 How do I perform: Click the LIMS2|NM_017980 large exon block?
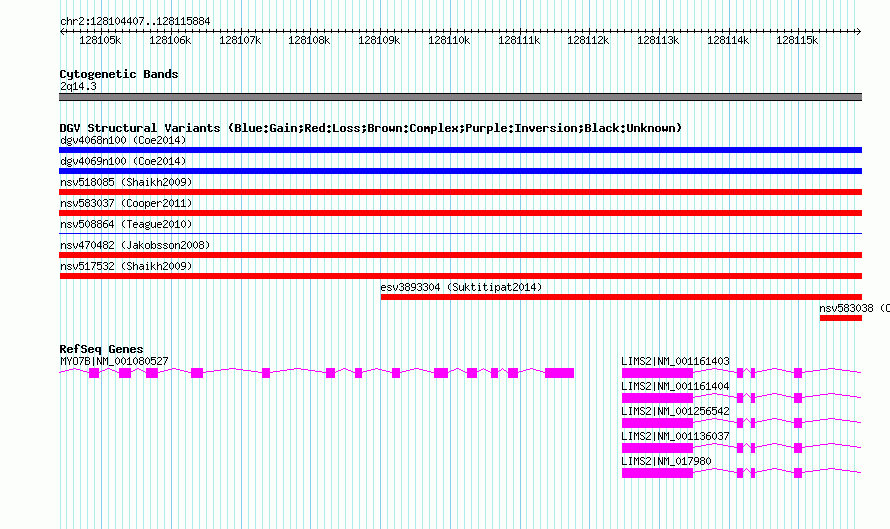657,473
